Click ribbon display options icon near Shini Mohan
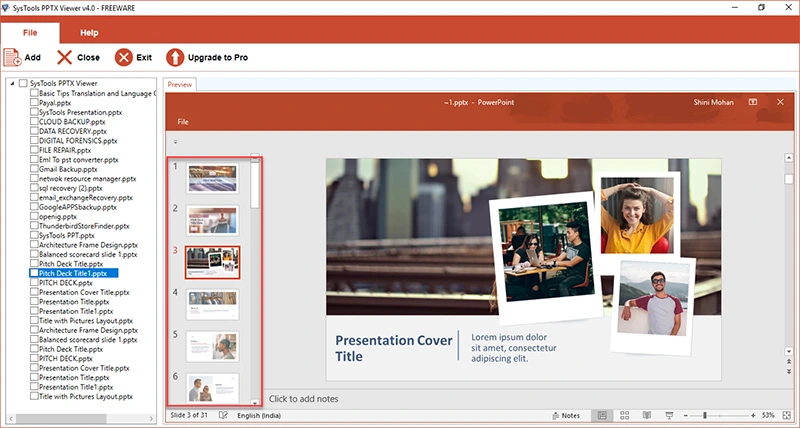800x428 pixels. (x=753, y=102)
